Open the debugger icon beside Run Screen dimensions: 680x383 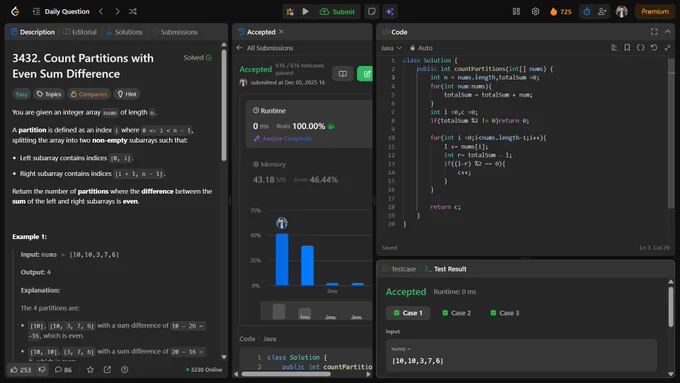[x=290, y=12]
